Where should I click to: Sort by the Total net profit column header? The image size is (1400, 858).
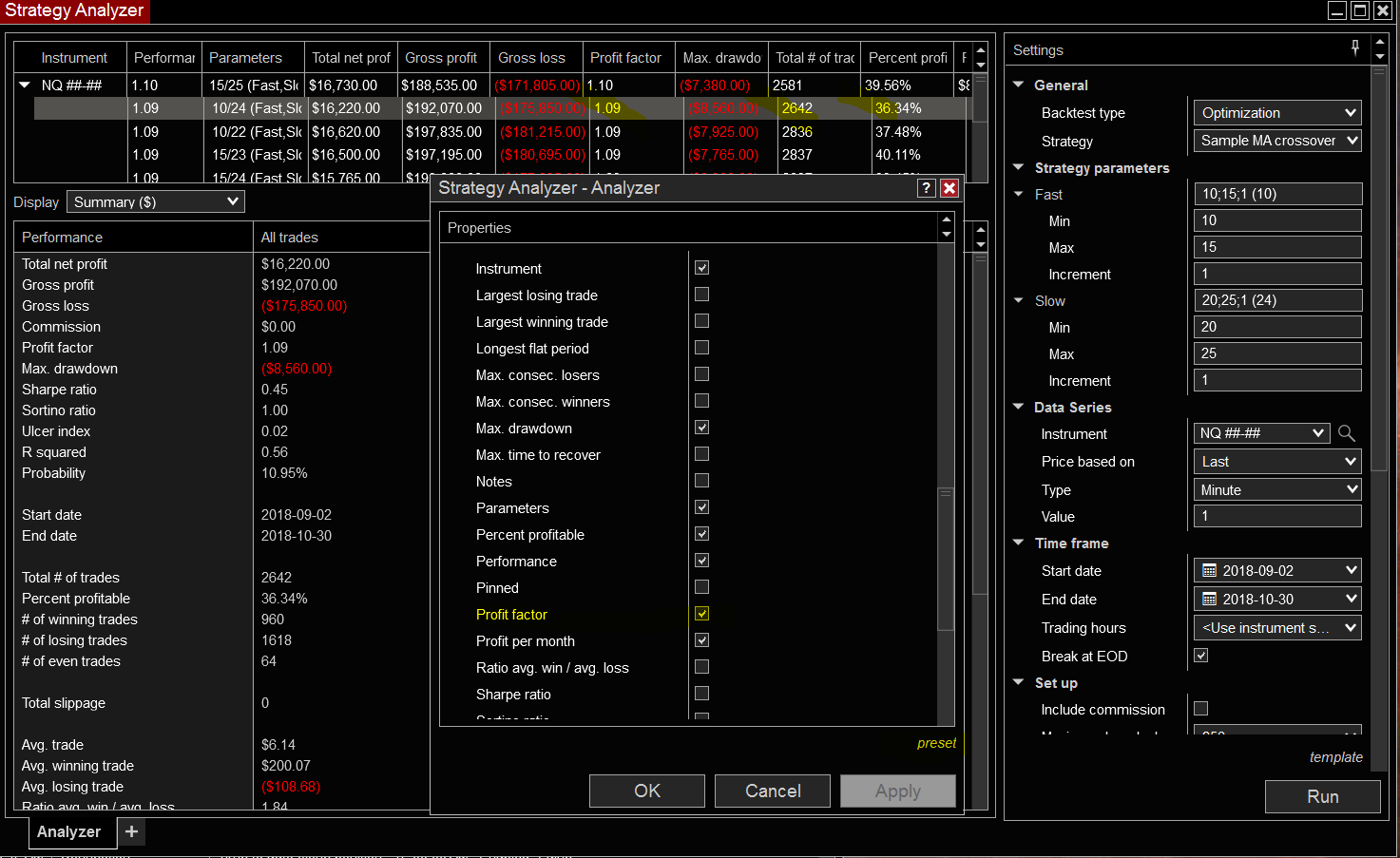pos(351,58)
